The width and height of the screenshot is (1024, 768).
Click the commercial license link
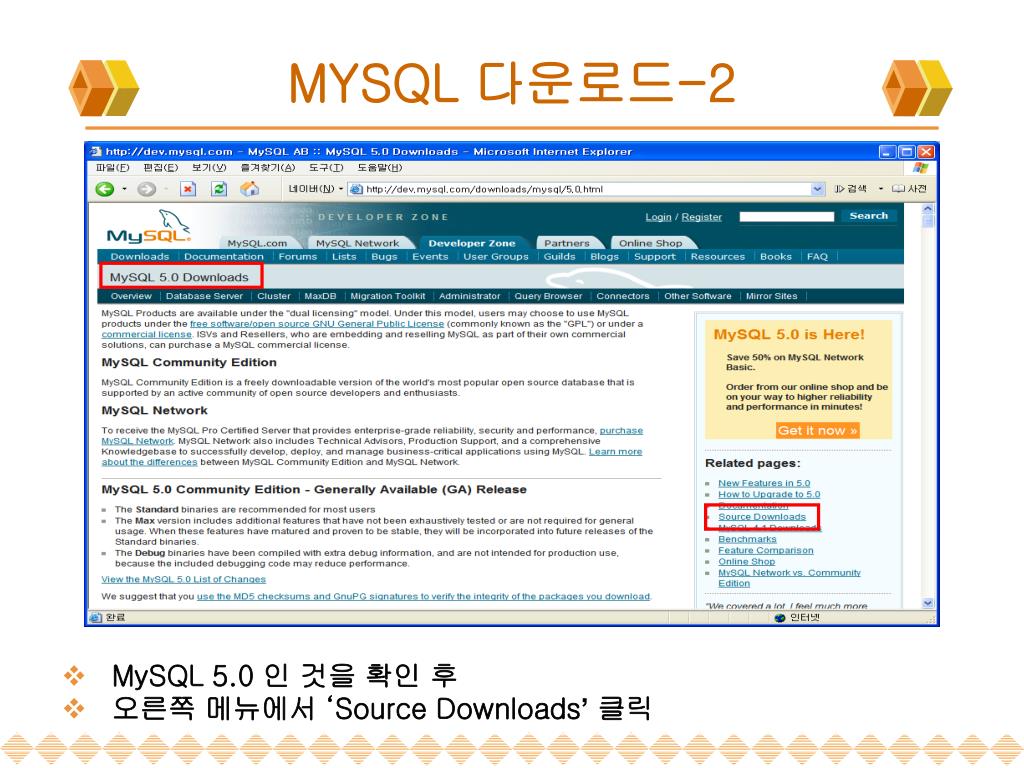tap(146, 334)
